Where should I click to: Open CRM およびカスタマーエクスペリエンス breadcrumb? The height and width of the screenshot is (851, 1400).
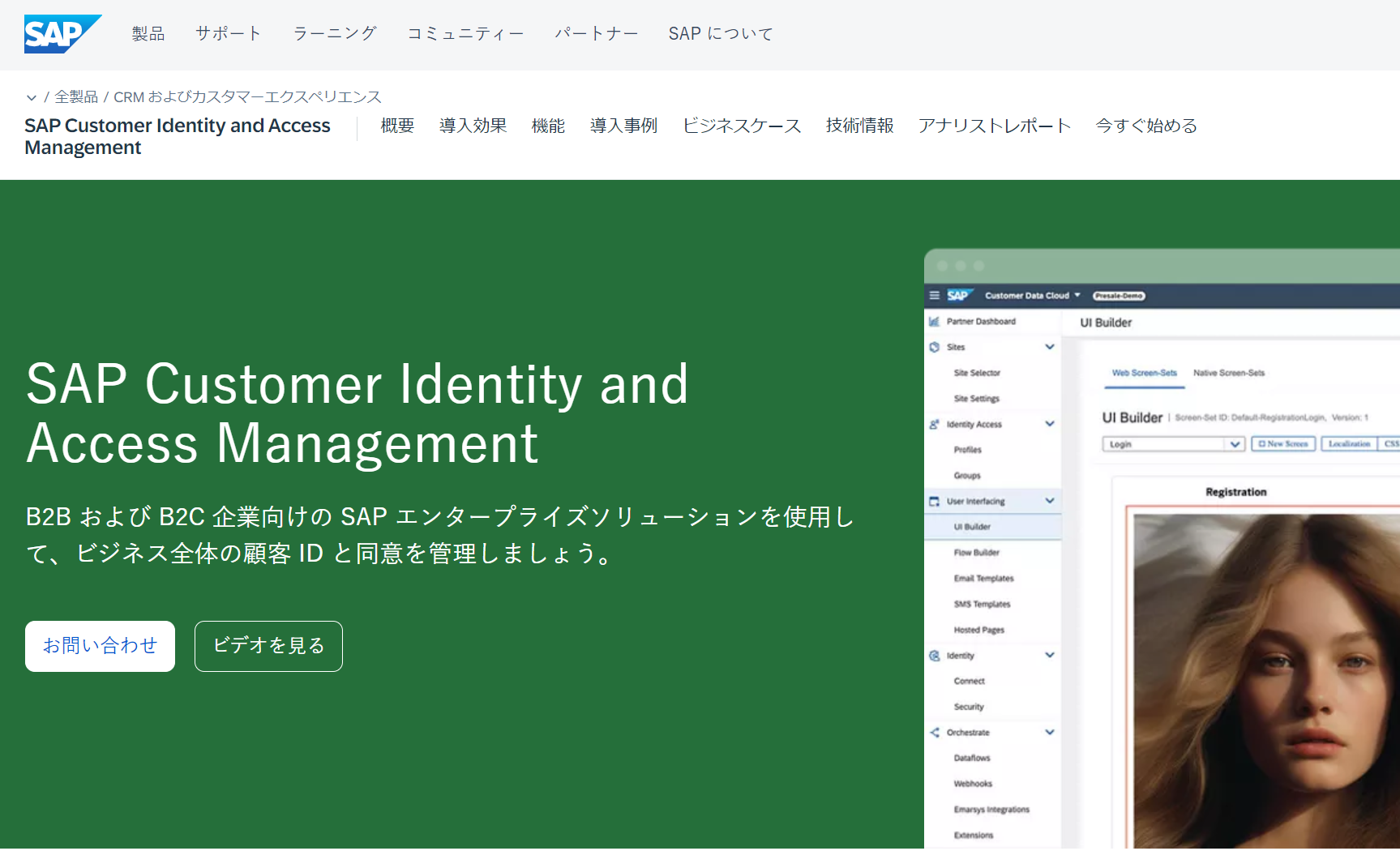click(x=247, y=97)
